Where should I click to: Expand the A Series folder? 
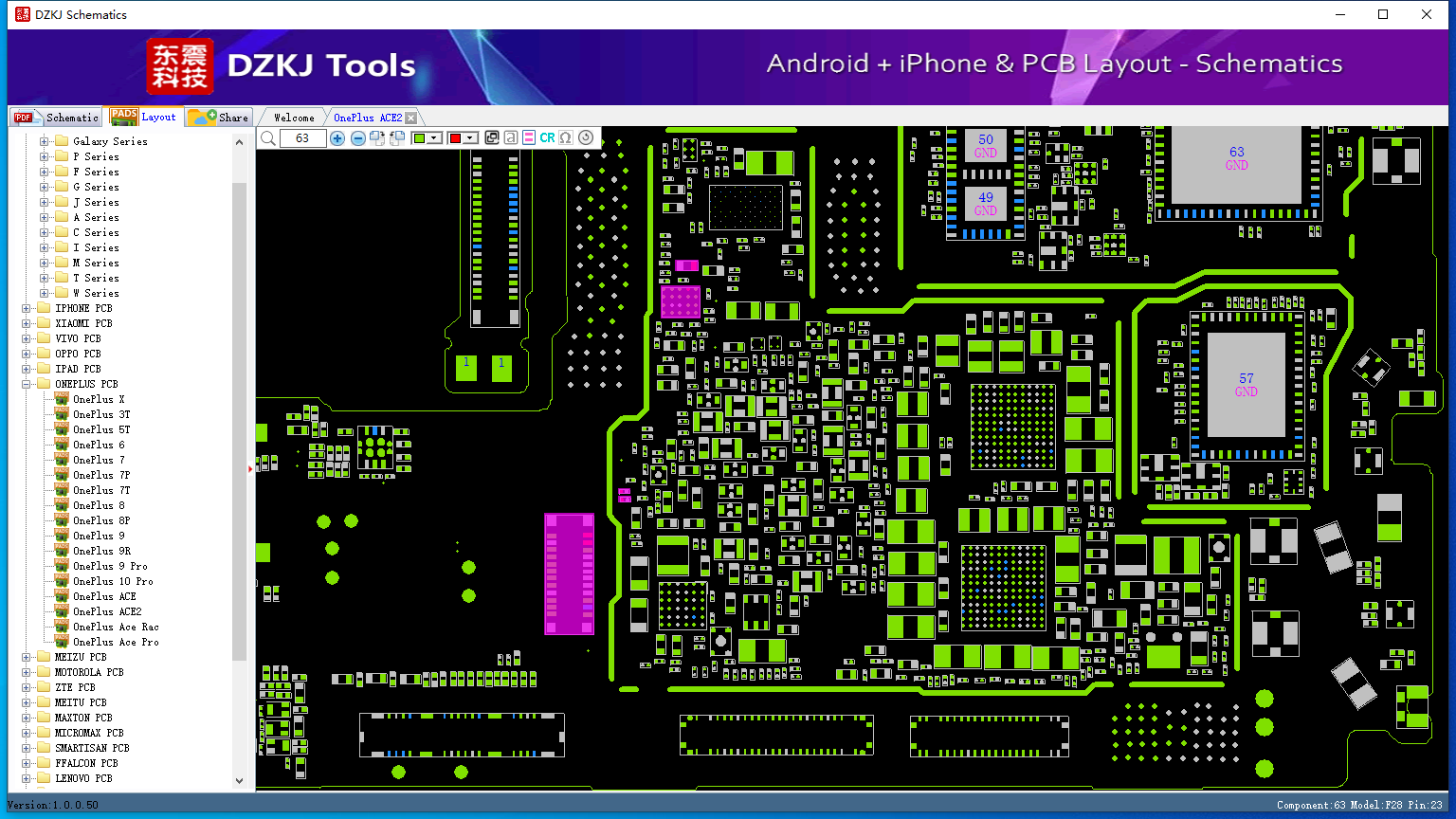click(45, 217)
